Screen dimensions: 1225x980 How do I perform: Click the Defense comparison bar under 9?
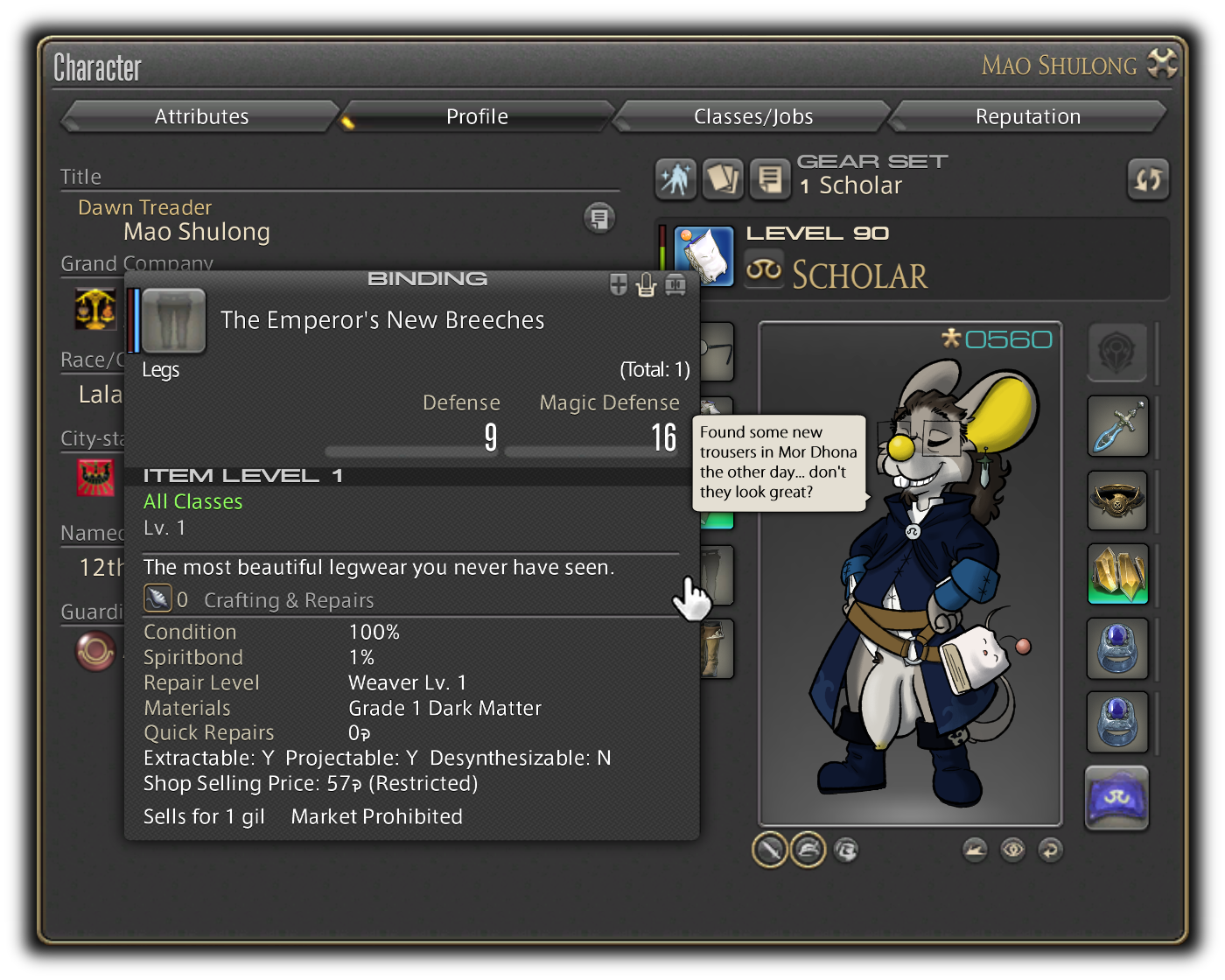pyautogui.click(x=413, y=452)
